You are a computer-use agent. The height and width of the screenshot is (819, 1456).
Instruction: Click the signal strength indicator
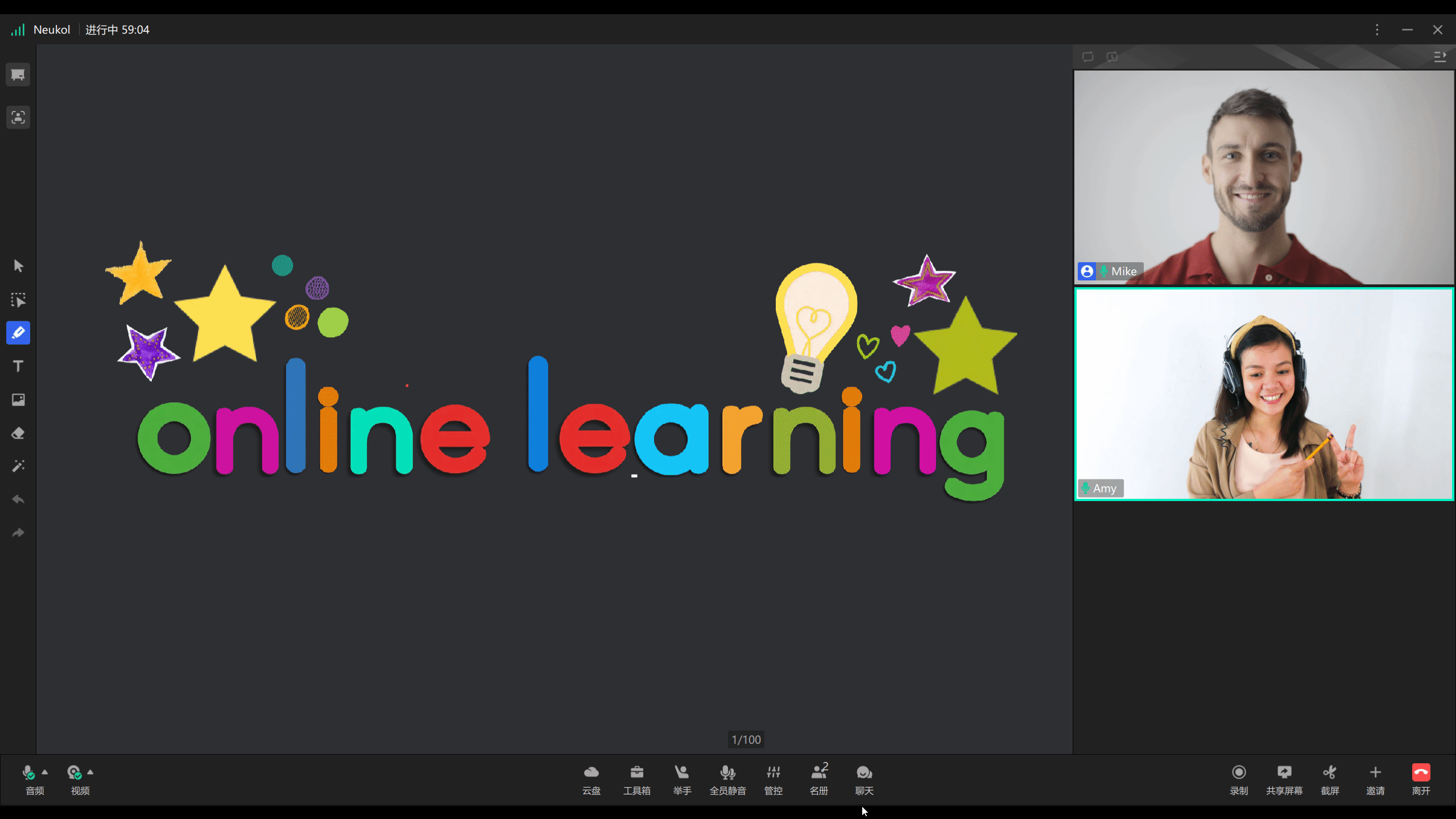point(18,30)
